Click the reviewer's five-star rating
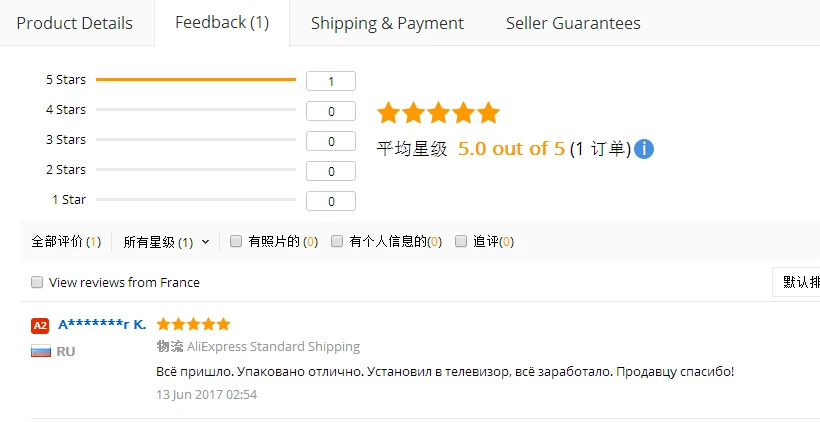Screen dimensions: 820x422 [x=193, y=324]
